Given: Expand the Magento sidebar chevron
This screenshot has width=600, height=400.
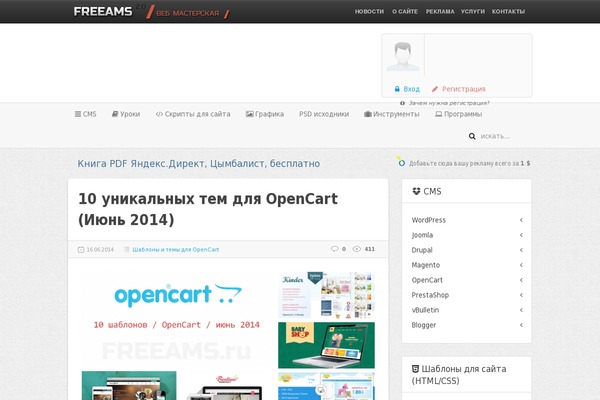Looking at the screenshot, I should click(521, 265).
